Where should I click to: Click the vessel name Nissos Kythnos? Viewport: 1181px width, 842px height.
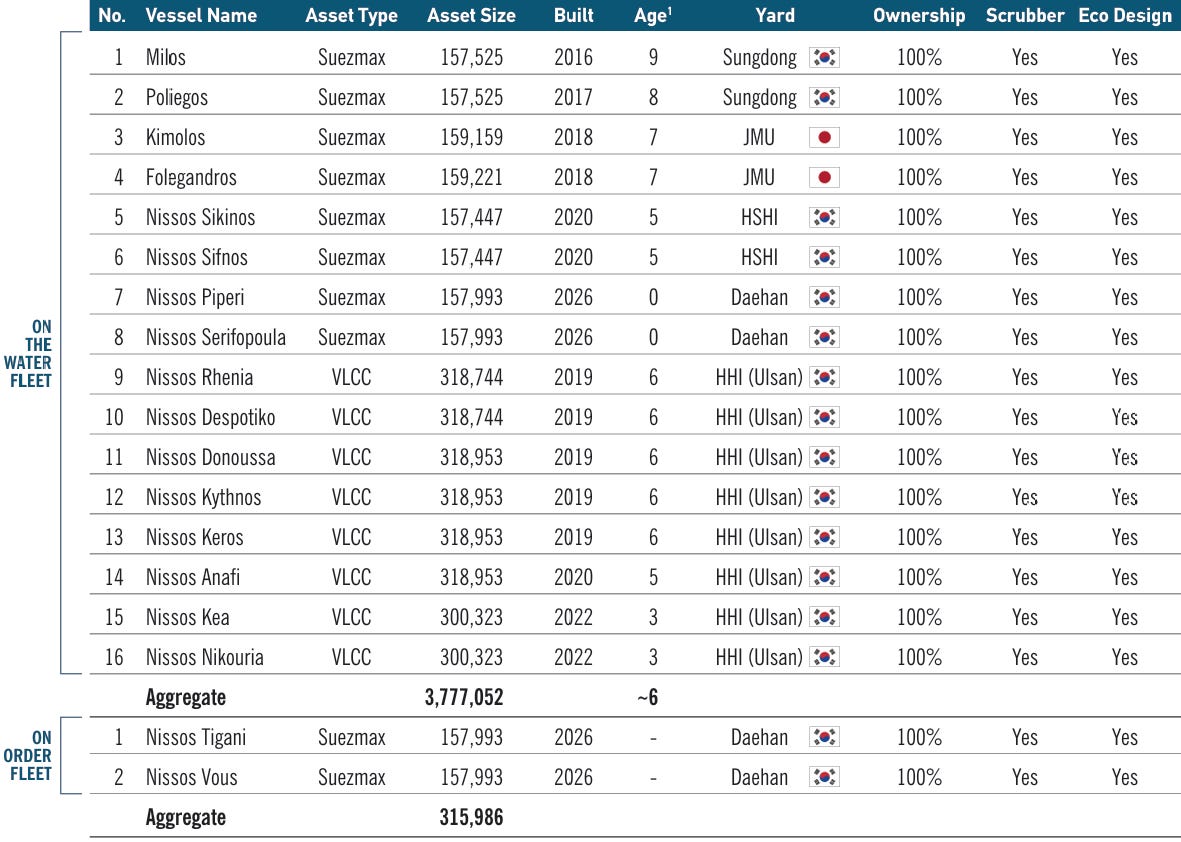pyautogui.click(x=203, y=497)
